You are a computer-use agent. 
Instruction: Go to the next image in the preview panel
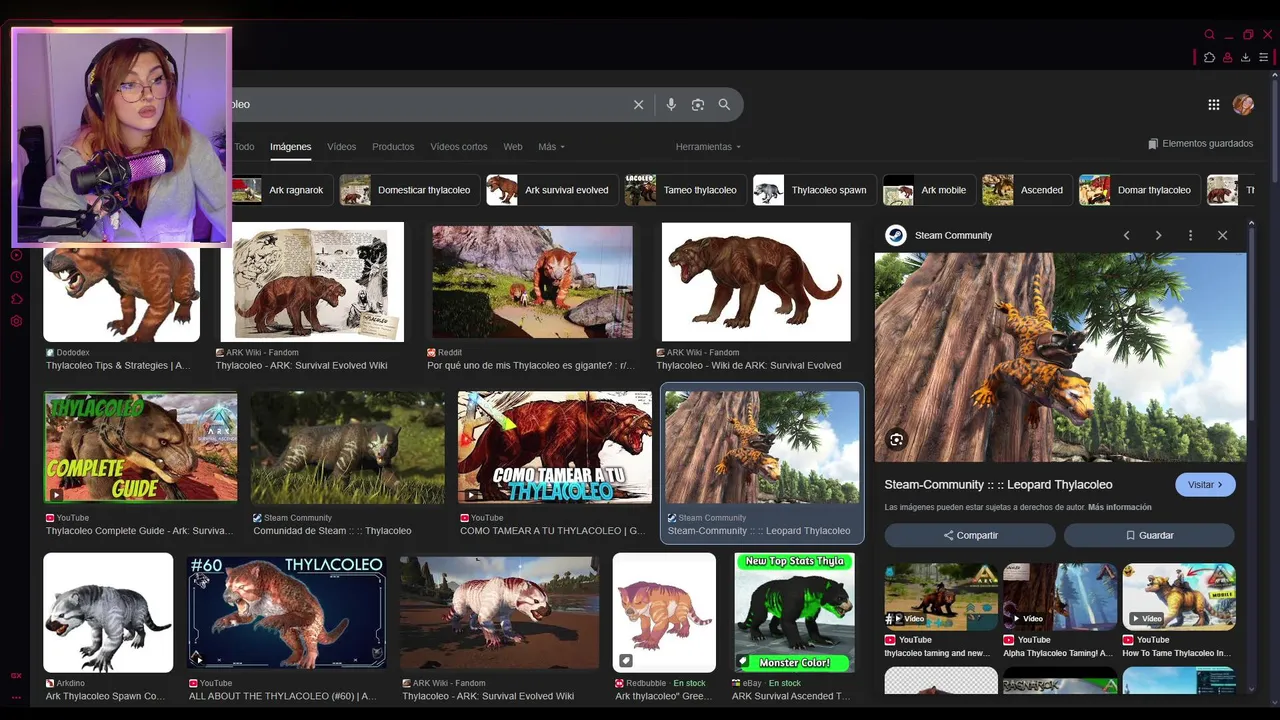(1158, 235)
